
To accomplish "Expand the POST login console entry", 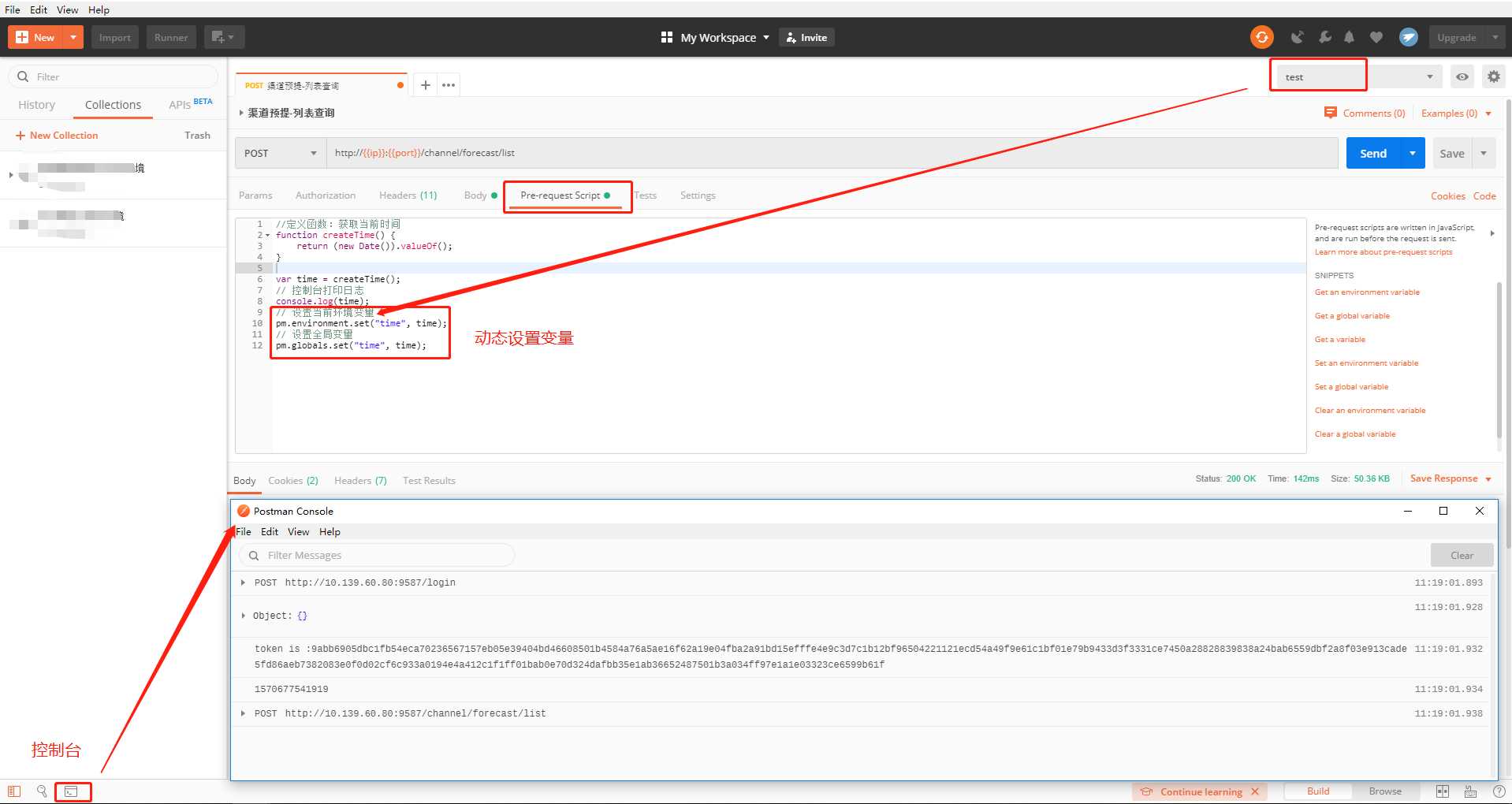I will (243, 583).
